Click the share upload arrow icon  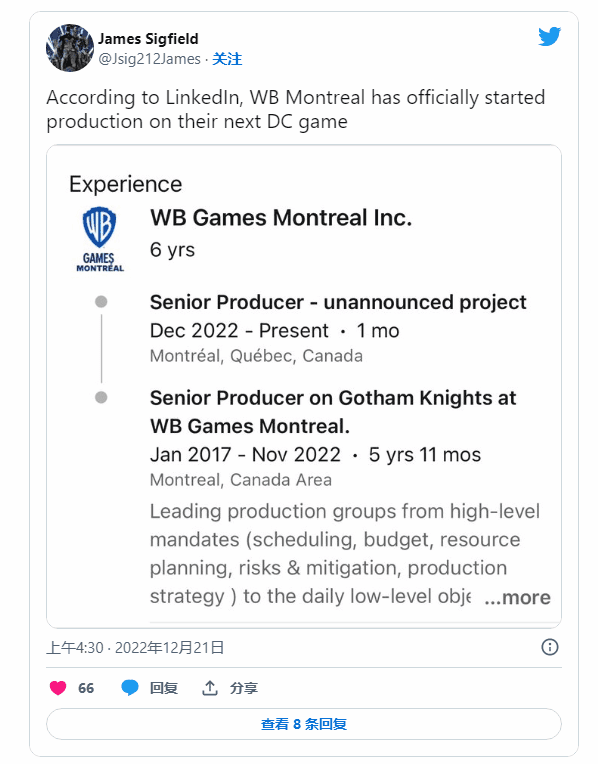(210, 688)
